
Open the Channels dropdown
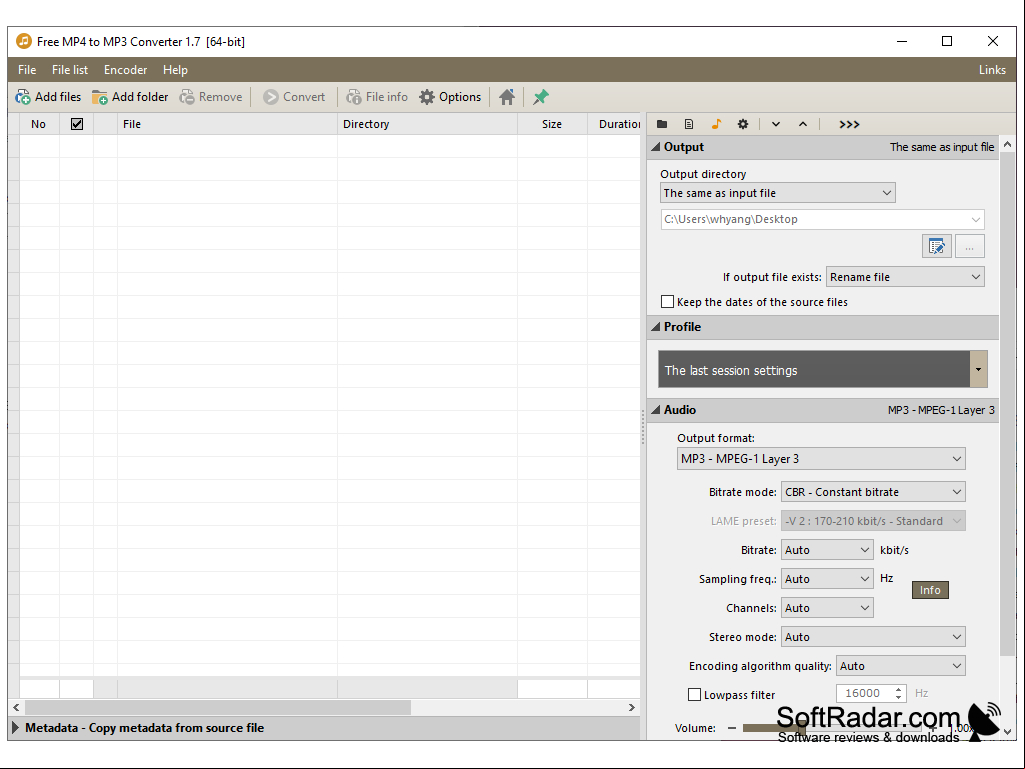827,607
